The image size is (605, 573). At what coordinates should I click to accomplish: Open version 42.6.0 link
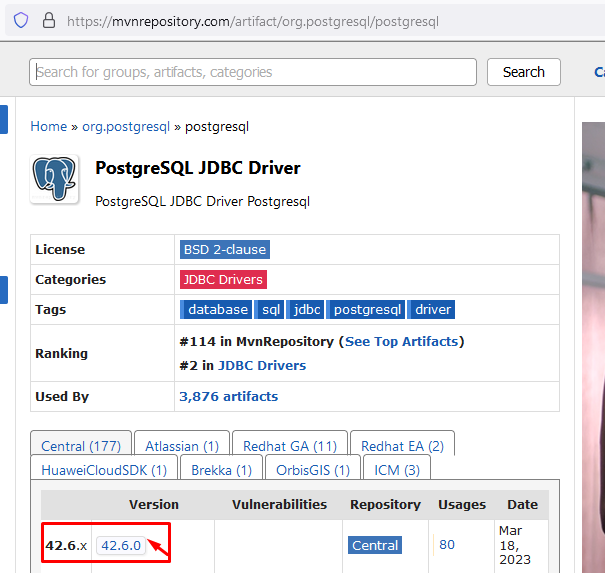coord(121,545)
